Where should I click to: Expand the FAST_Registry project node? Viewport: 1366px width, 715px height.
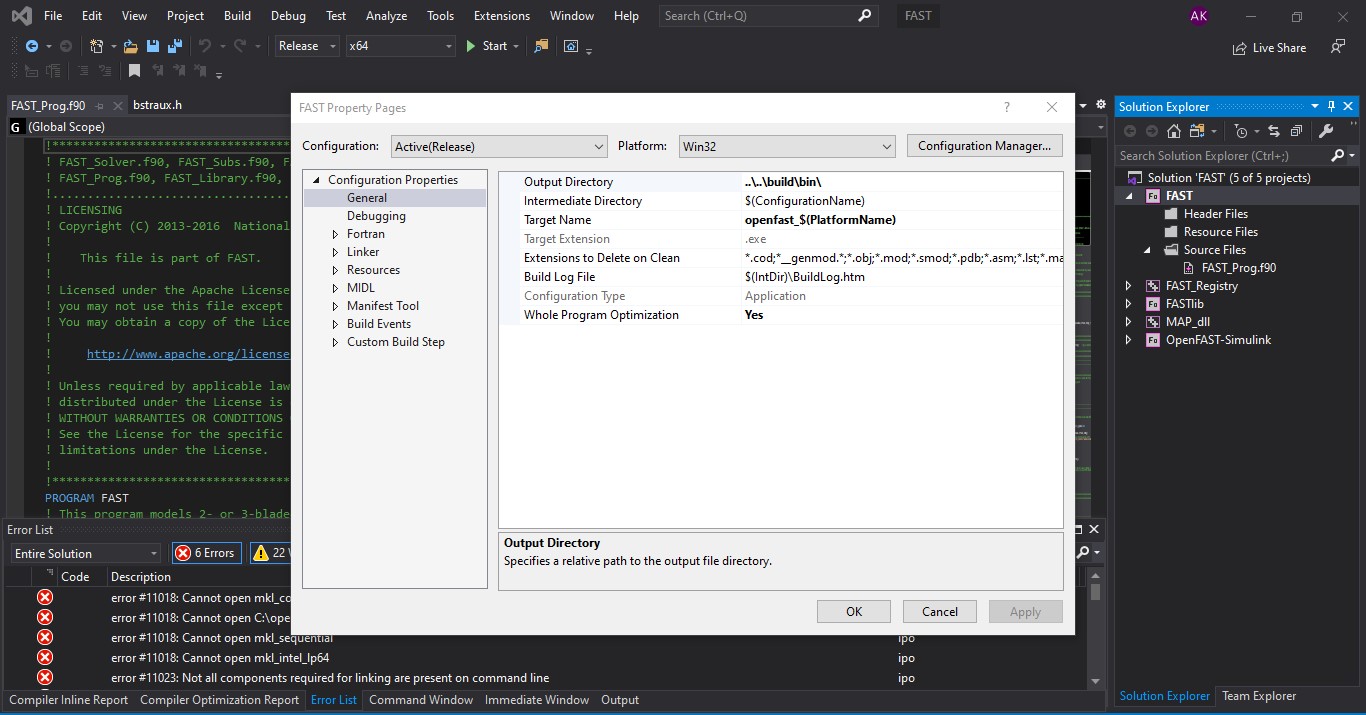click(1129, 285)
